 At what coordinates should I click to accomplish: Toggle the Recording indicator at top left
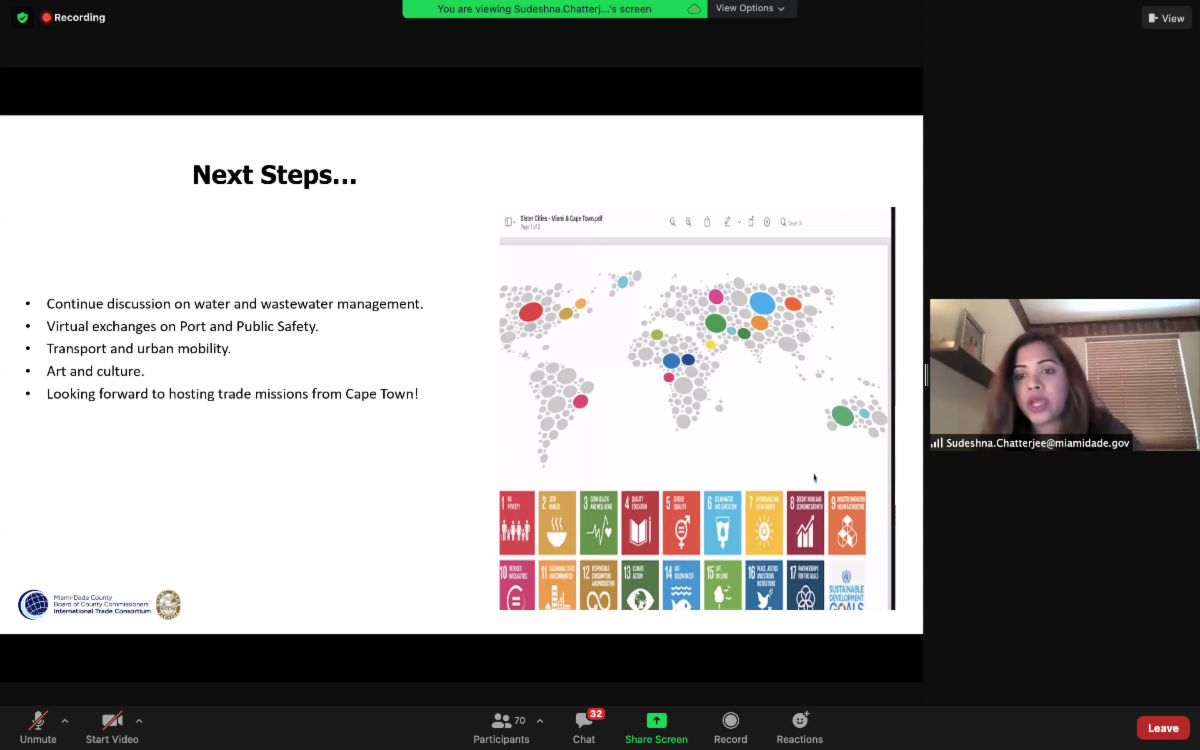tap(73, 18)
